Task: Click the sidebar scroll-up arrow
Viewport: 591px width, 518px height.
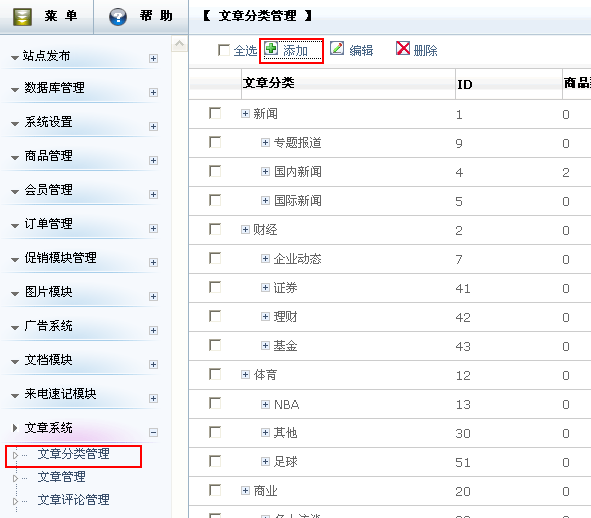Action: point(179,44)
